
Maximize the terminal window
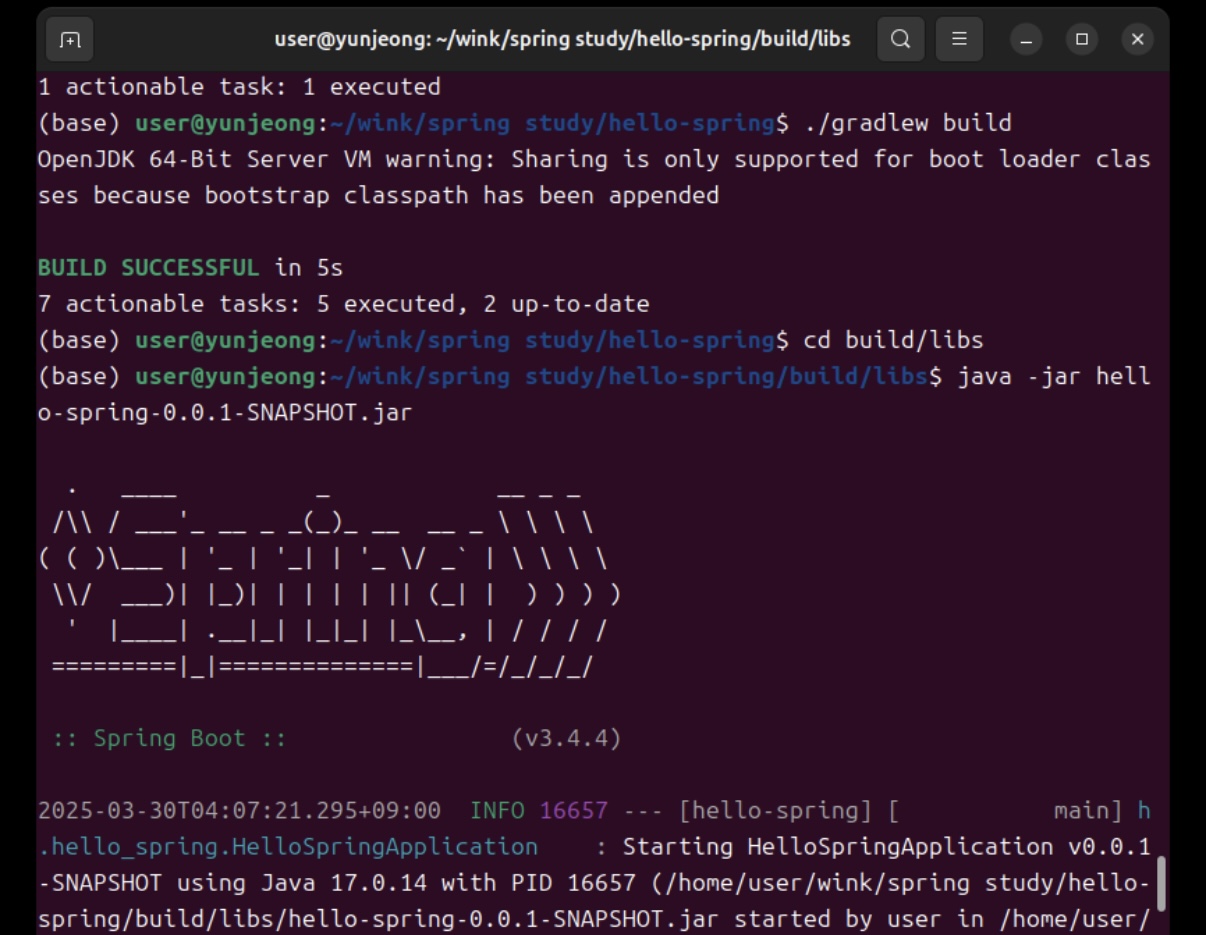tap(1082, 40)
